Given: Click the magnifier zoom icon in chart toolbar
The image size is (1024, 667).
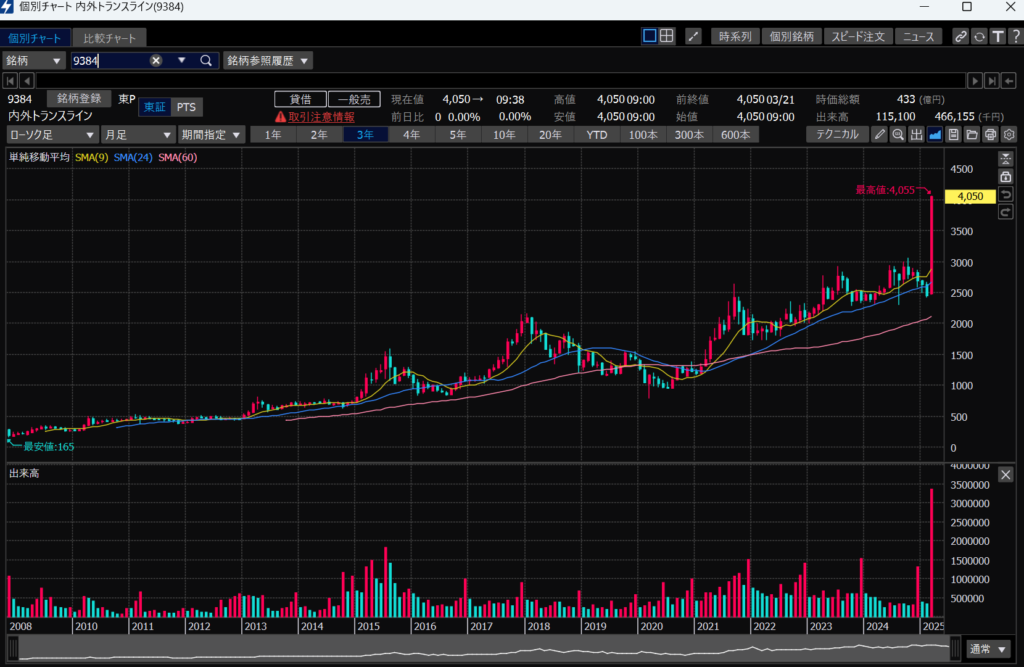Looking at the screenshot, I should pyautogui.click(x=897, y=135).
